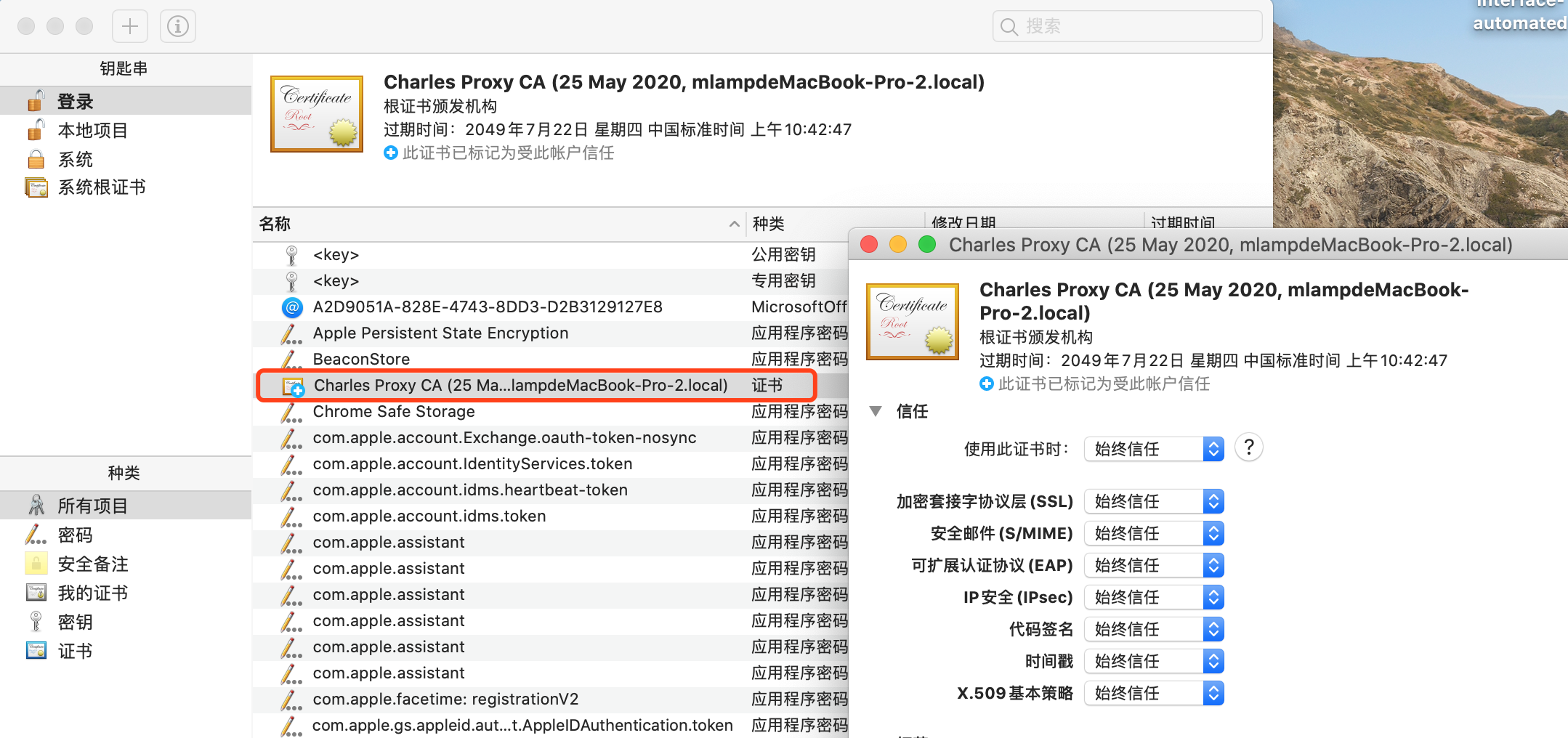Screen dimensions: 1568x738
Task: Click inside the 搜索 search field
Action: click(1126, 25)
